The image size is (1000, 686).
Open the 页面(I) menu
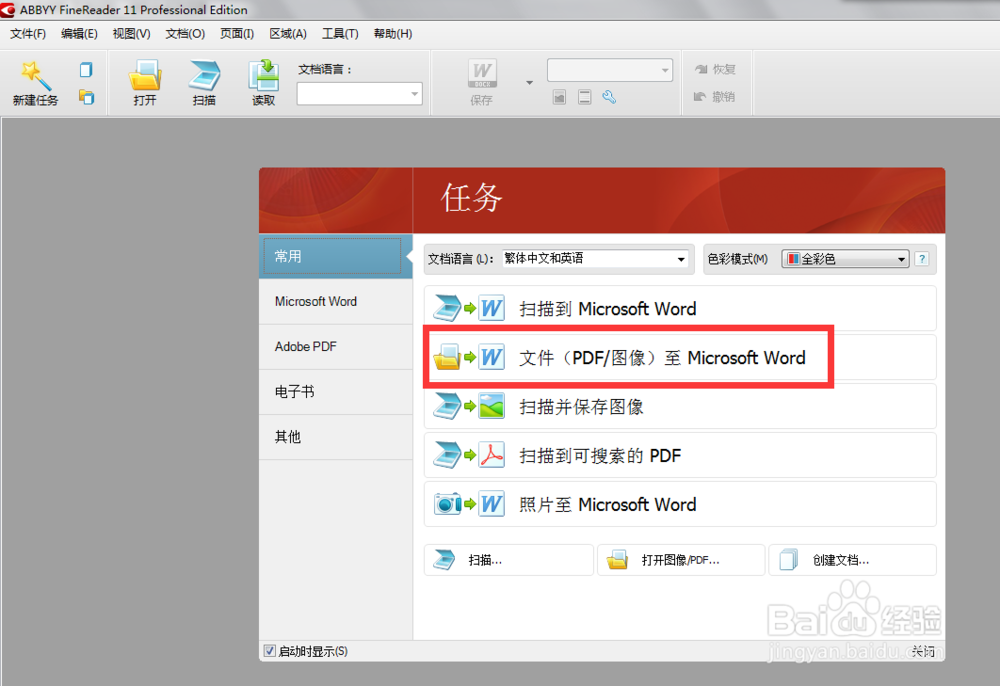pos(237,34)
